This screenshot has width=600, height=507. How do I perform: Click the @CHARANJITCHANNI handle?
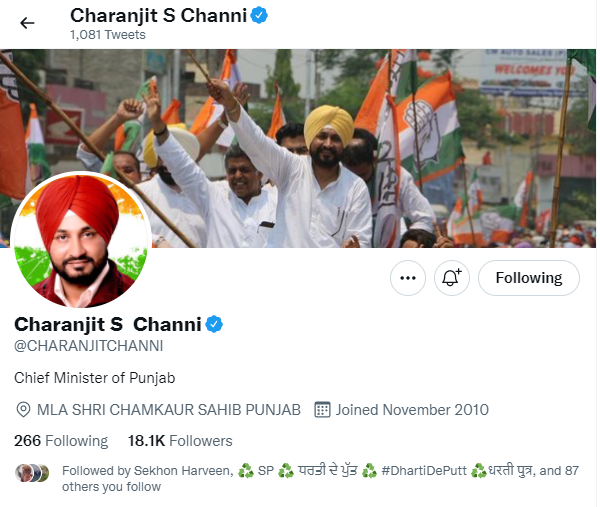(x=88, y=346)
